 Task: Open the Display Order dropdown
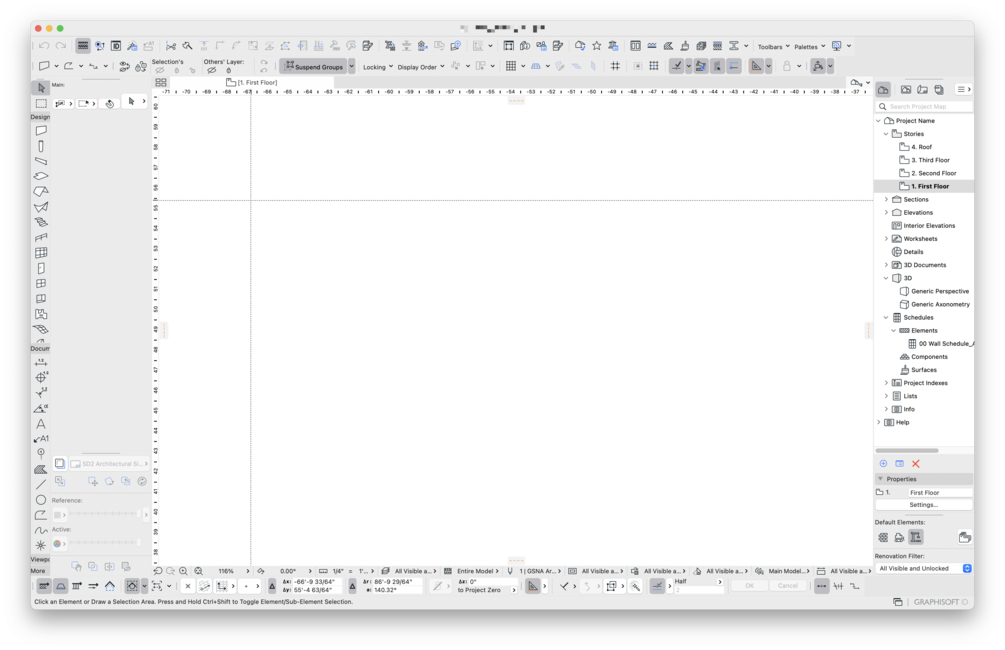[420, 67]
